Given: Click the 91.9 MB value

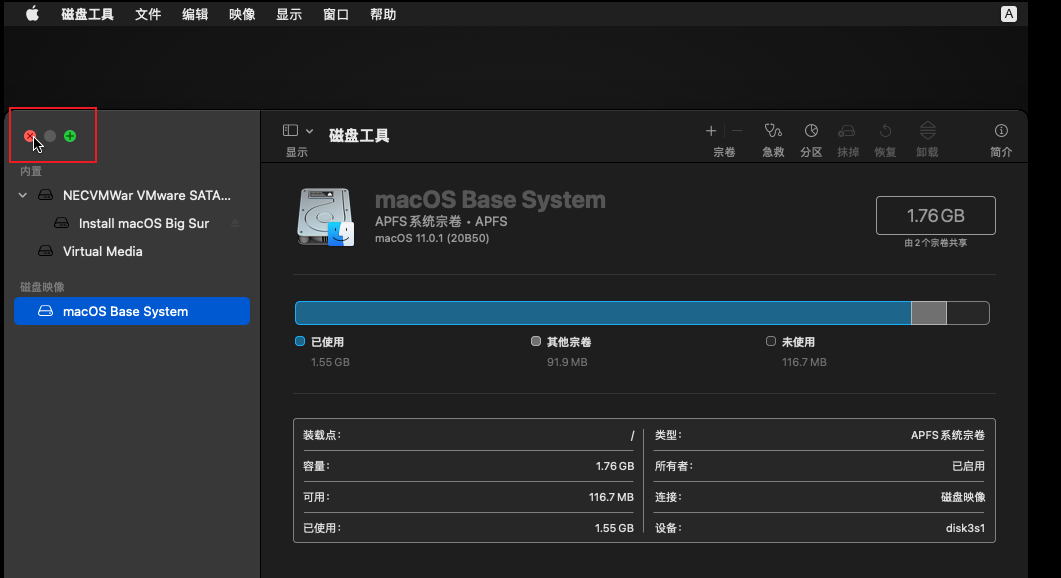Looking at the screenshot, I should tap(567, 362).
